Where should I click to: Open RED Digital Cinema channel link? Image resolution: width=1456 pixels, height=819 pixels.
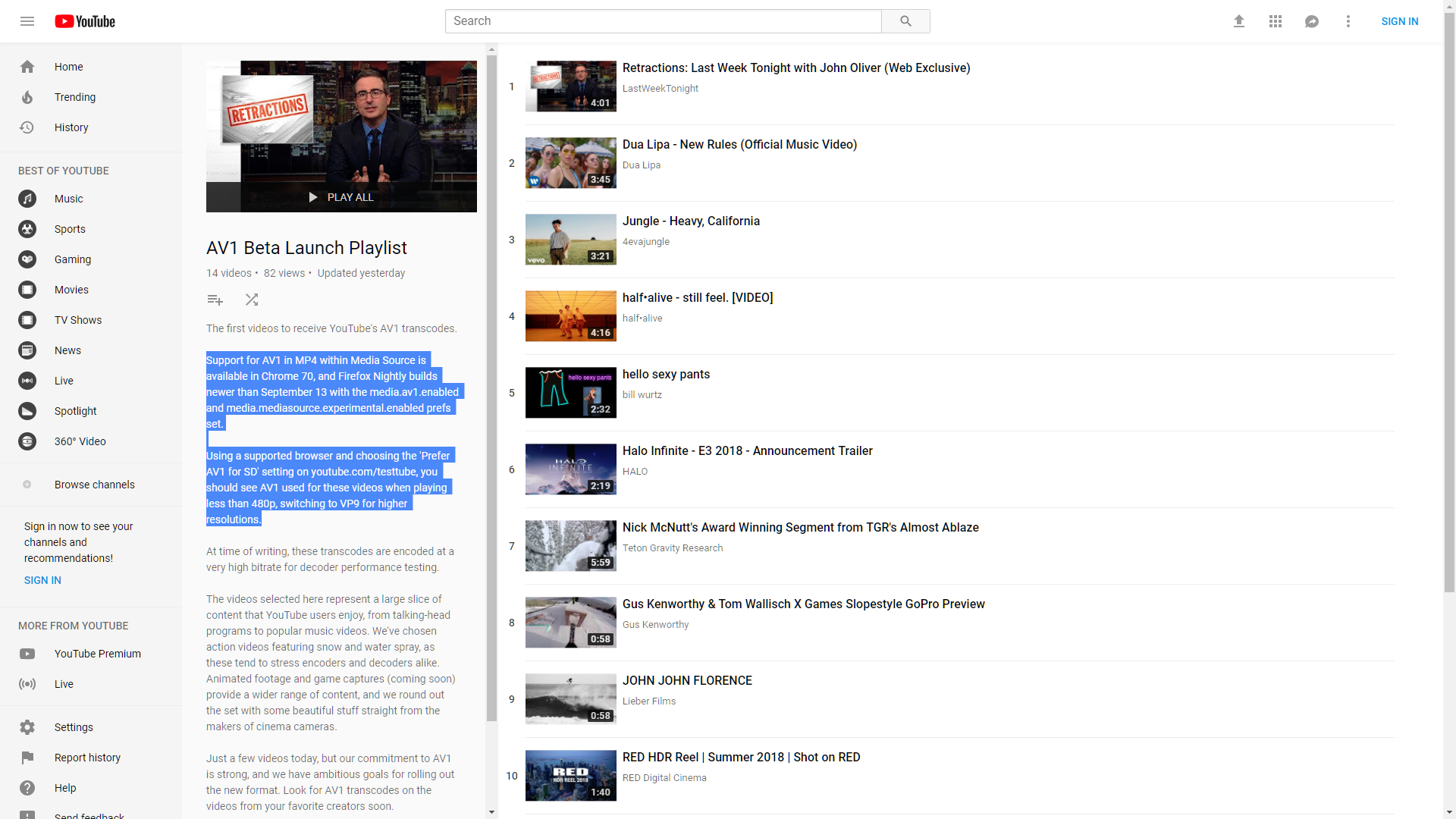click(x=664, y=778)
